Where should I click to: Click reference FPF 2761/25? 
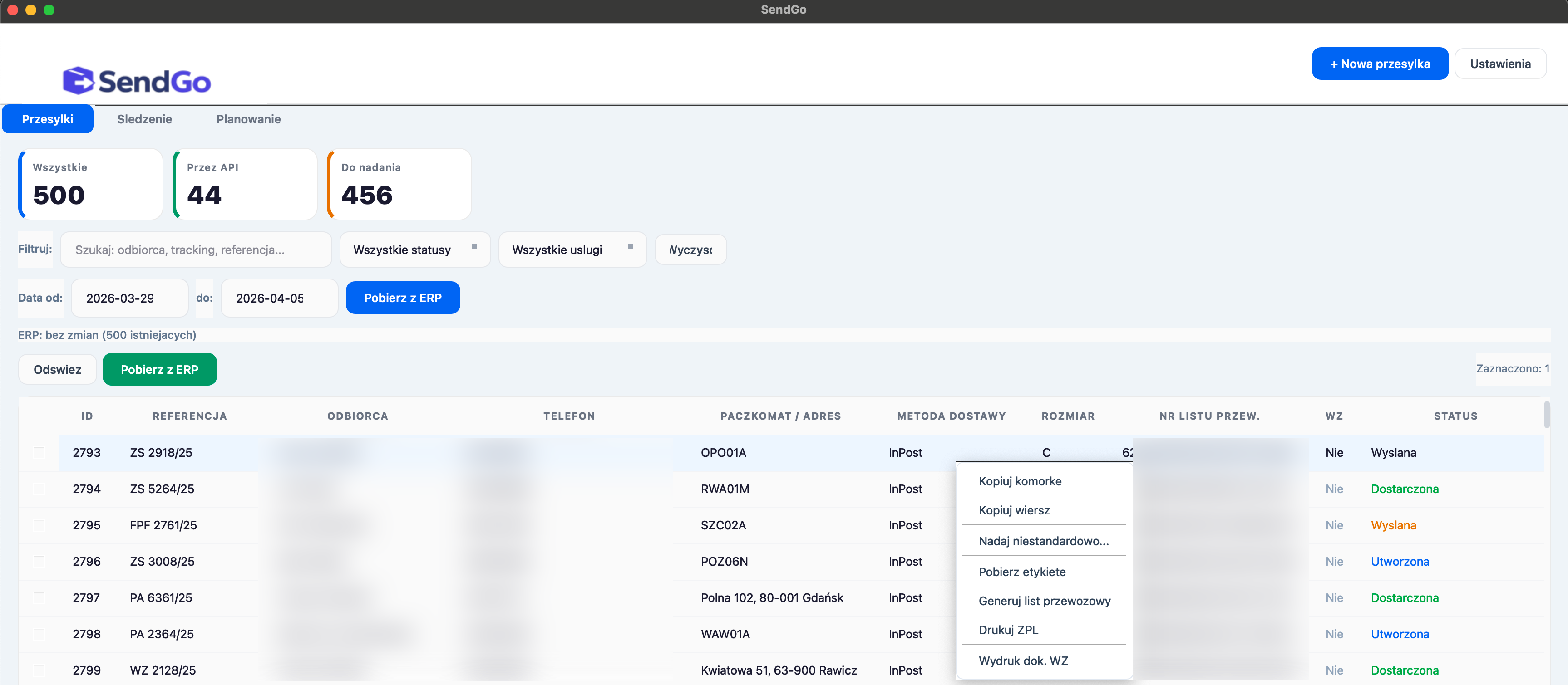coord(163,526)
